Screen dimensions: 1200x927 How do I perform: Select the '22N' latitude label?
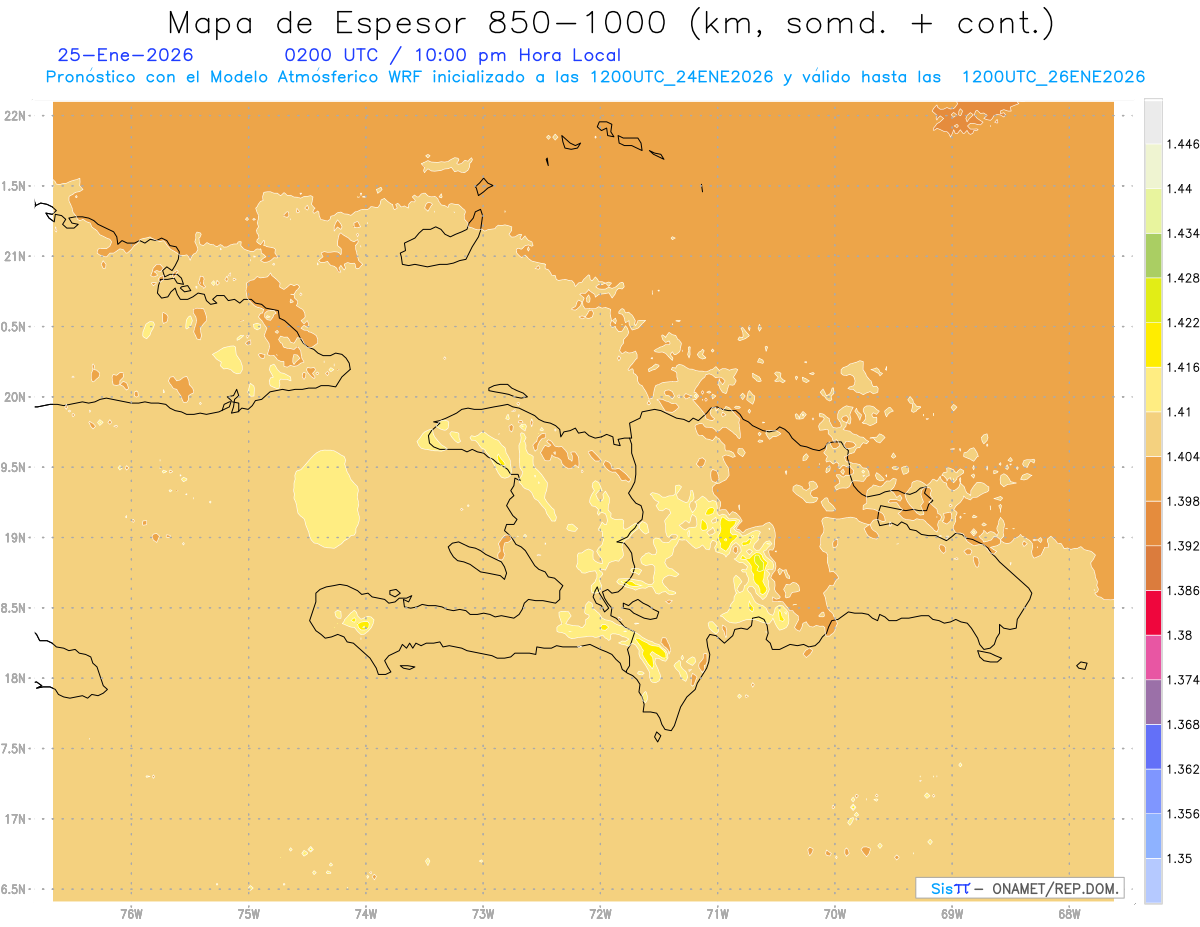(15, 116)
